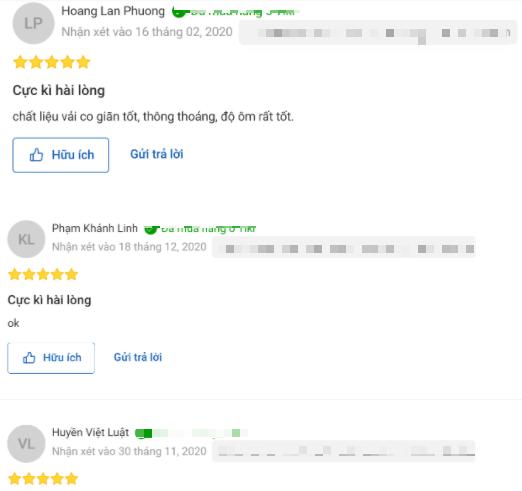This screenshot has height=491, width=522.
Task: Click the VL avatar of Huyền Việt Luật
Action: pos(26,444)
